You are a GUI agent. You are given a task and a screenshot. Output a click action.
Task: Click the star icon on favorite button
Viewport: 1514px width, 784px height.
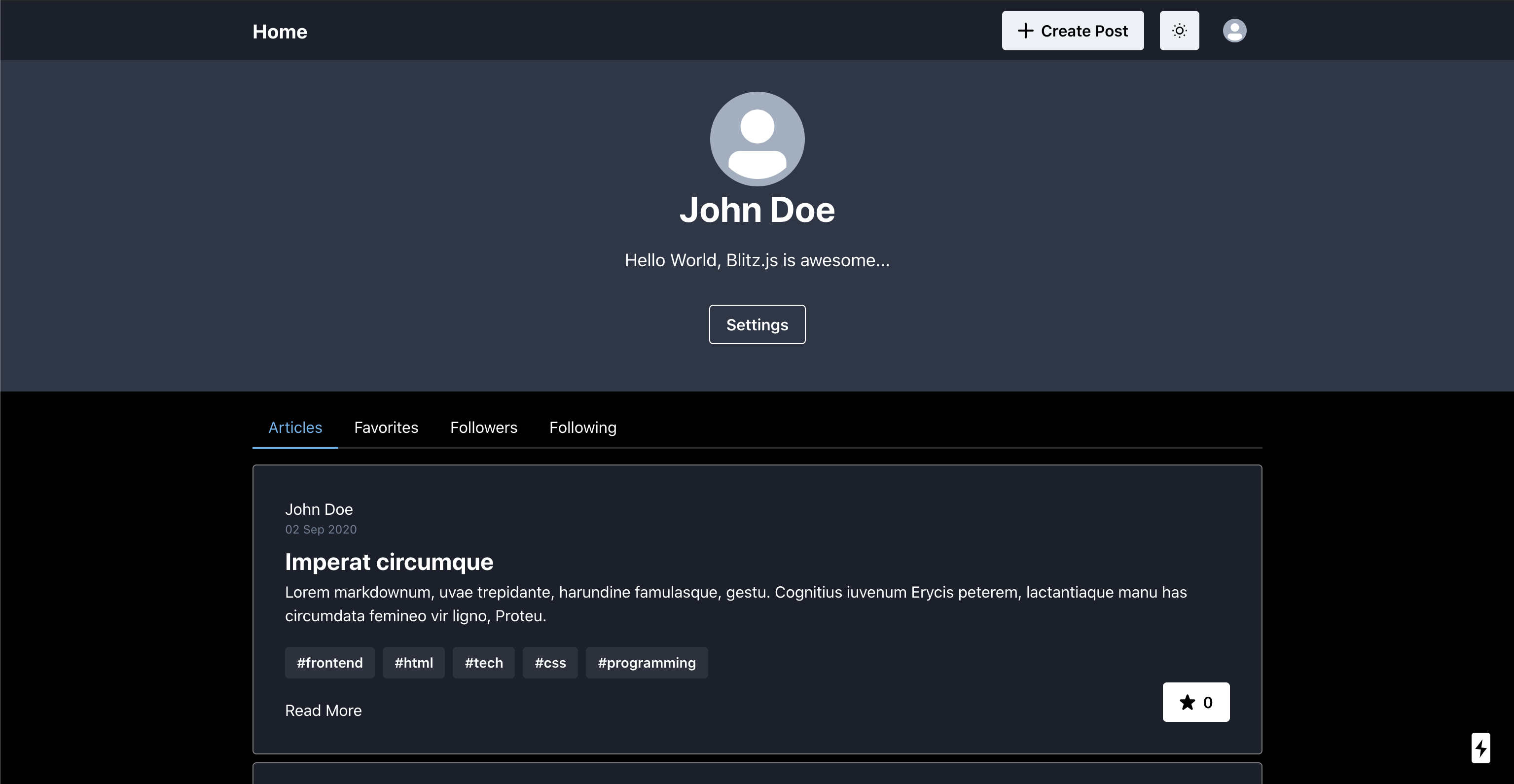[1187, 702]
